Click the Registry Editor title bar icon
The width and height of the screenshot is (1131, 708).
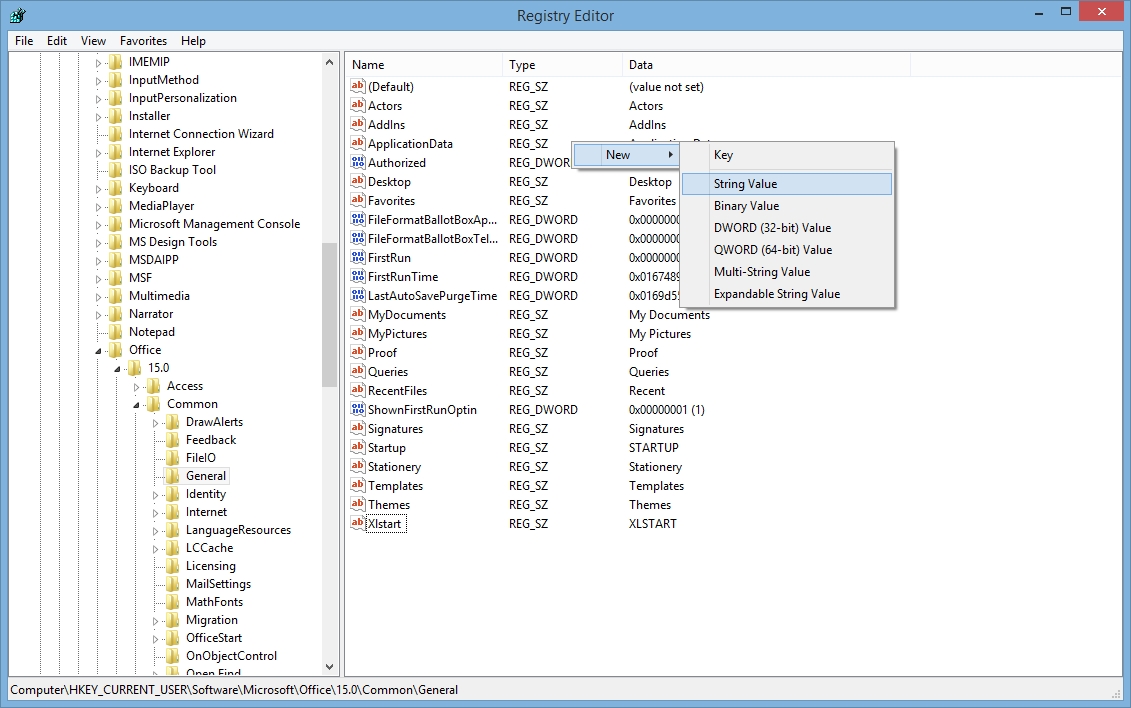(x=18, y=14)
